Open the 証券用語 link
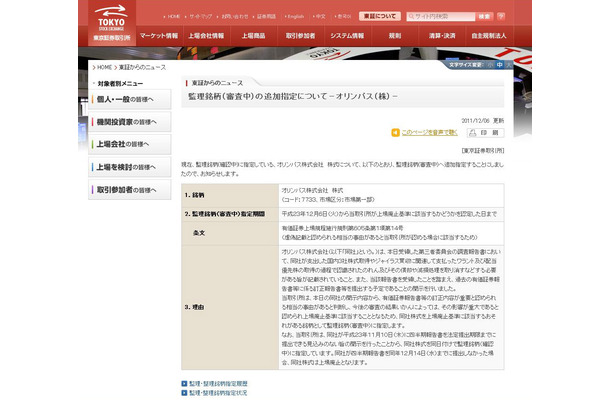 click(x=266, y=16)
